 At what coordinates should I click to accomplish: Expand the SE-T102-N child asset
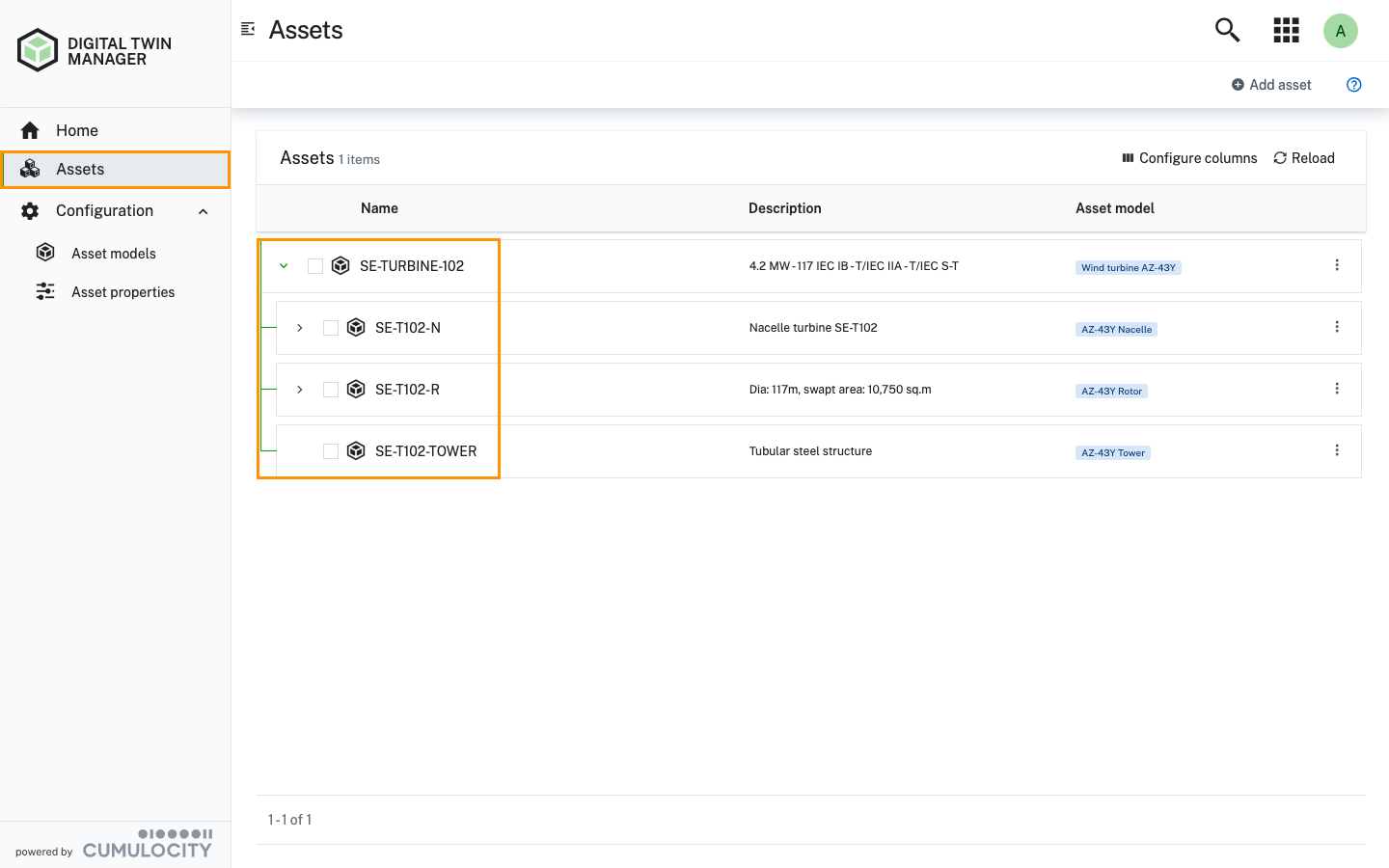(x=300, y=328)
